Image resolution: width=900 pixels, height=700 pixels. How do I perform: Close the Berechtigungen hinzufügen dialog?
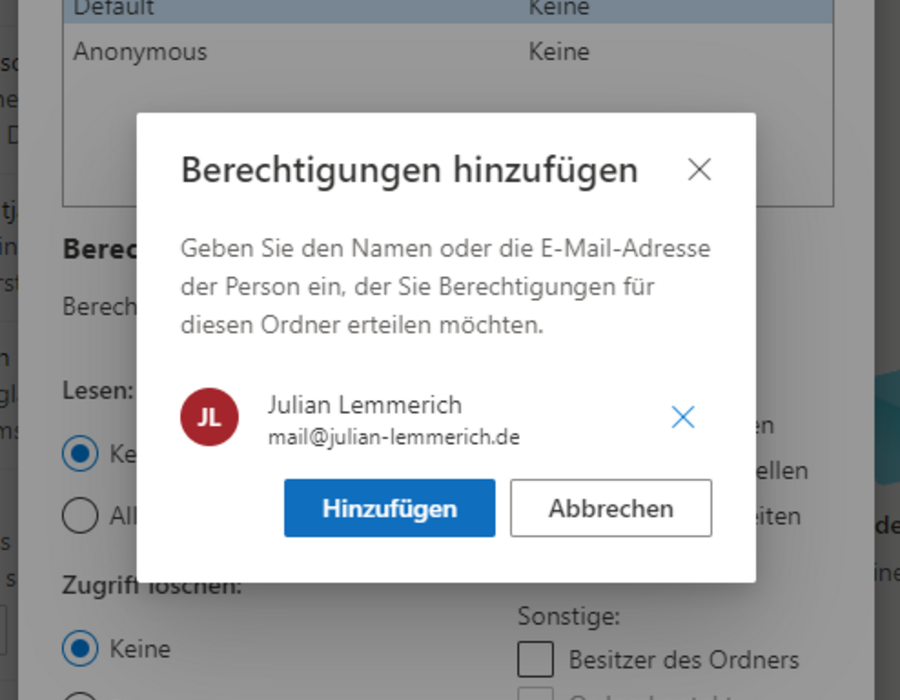click(x=699, y=170)
